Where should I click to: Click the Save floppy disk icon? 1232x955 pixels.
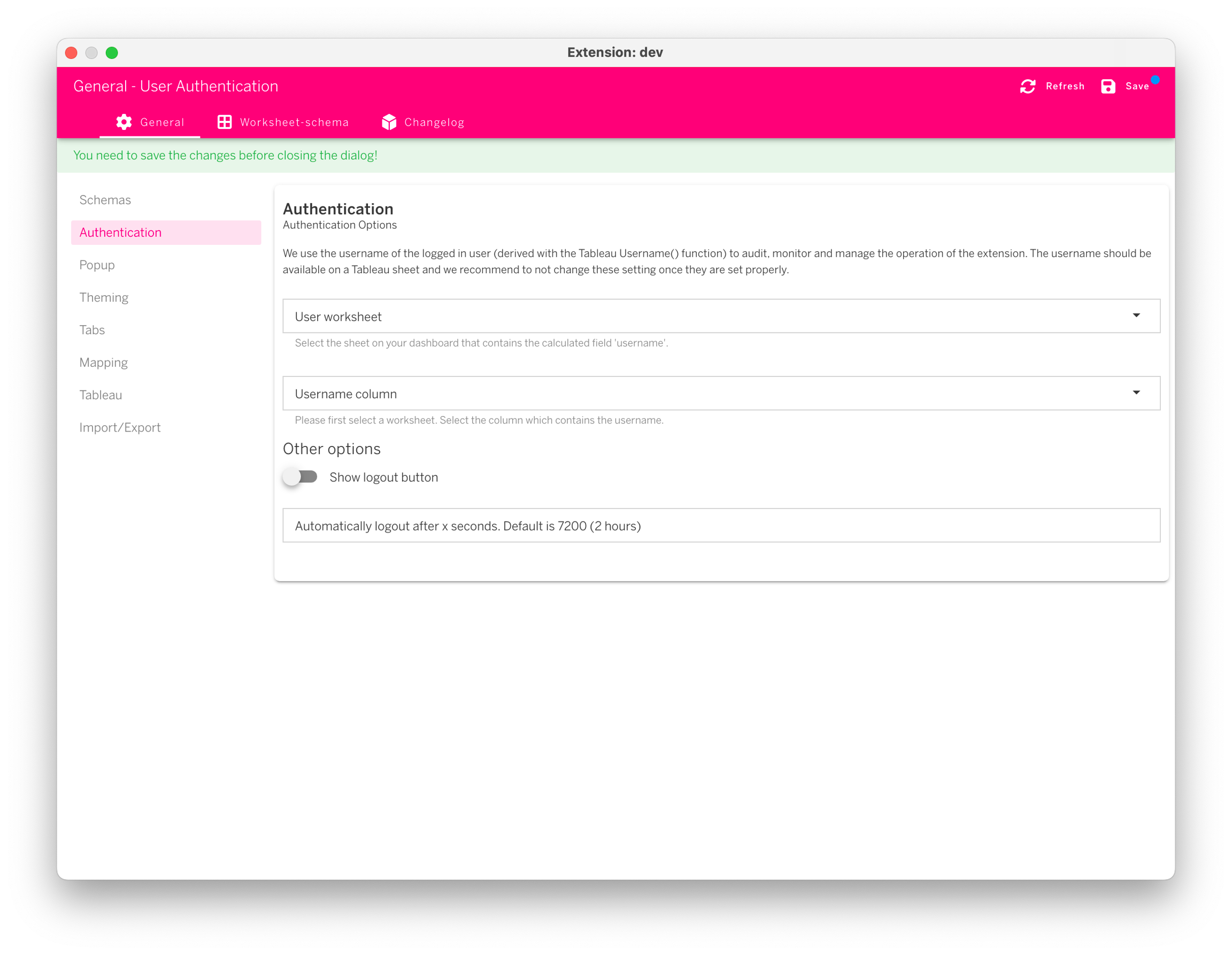[1107, 86]
